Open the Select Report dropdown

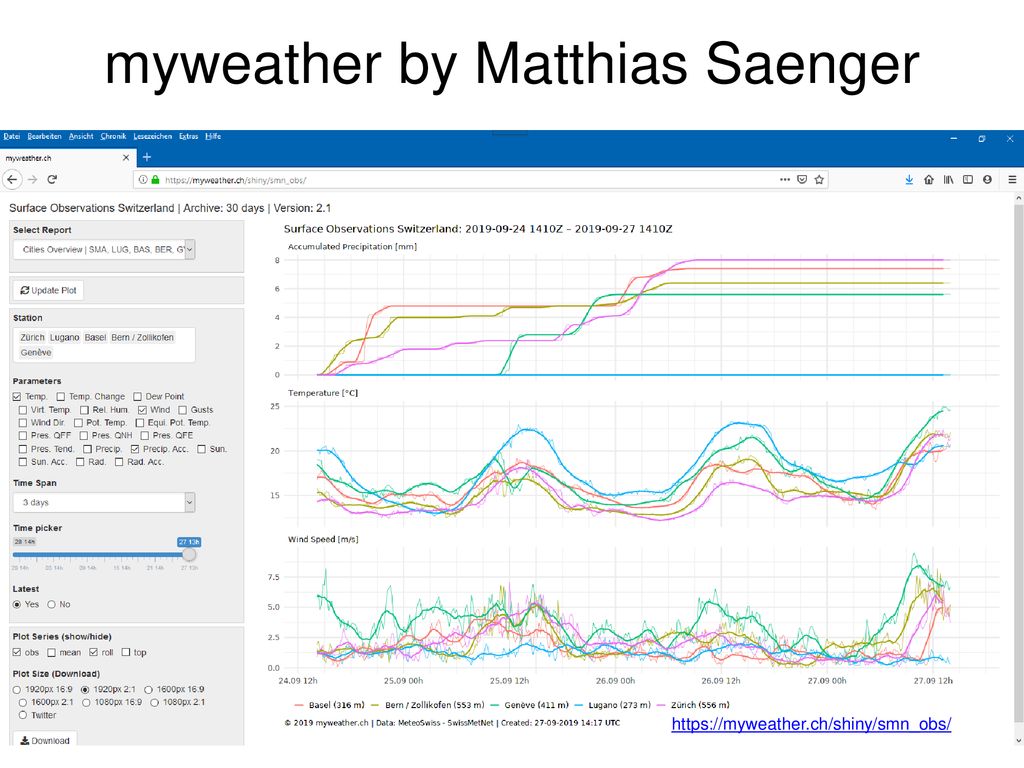coord(104,249)
